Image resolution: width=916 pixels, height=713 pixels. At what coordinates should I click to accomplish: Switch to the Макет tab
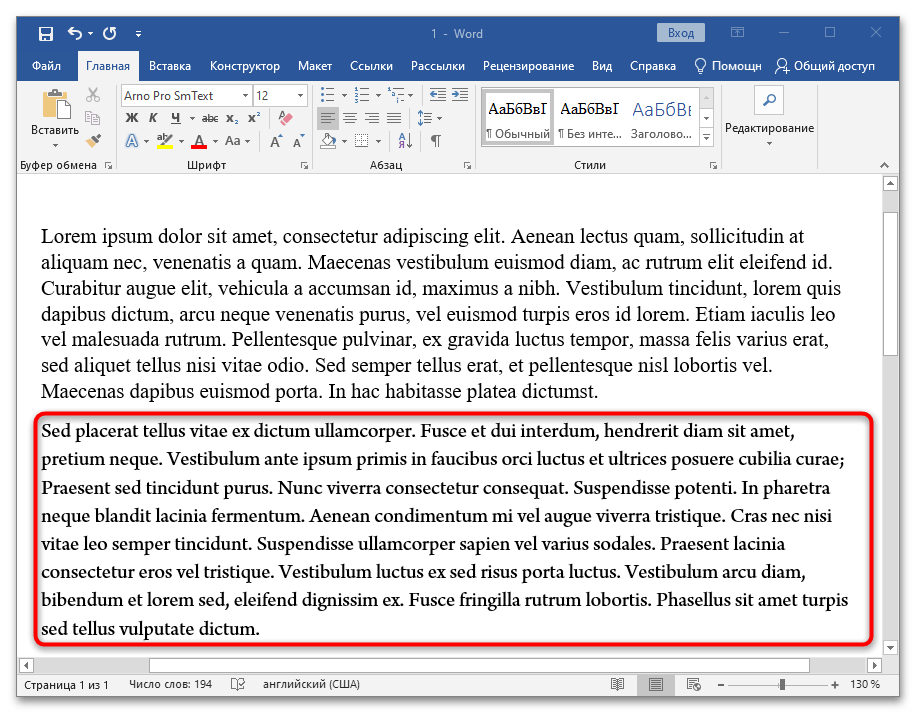coord(315,66)
